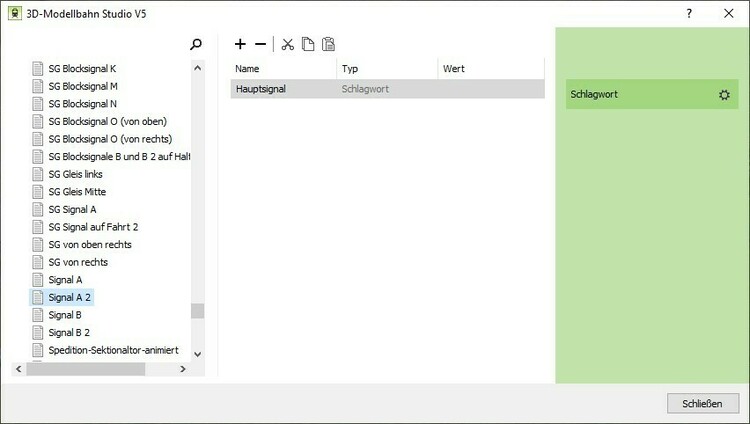
Task: Click the document icon beside SG Blocksignal K
Action: 38,68
